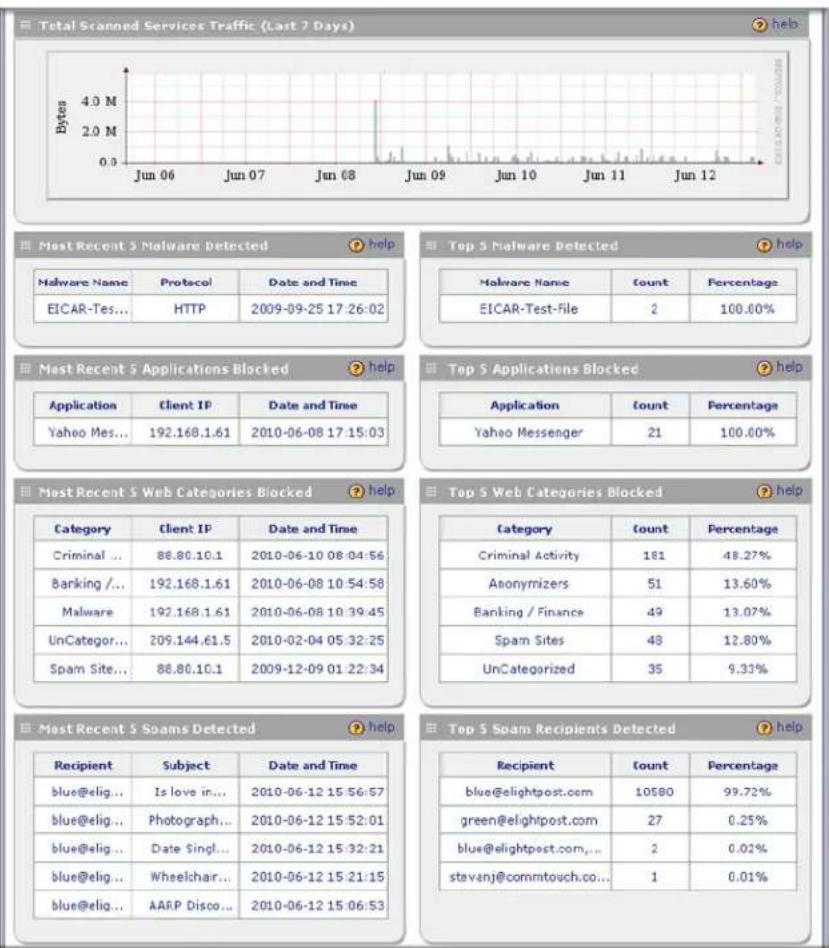Click help icon in Most Recent 5 Malware Detected
This screenshot has height=948, width=829.
[x=356, y=245]
